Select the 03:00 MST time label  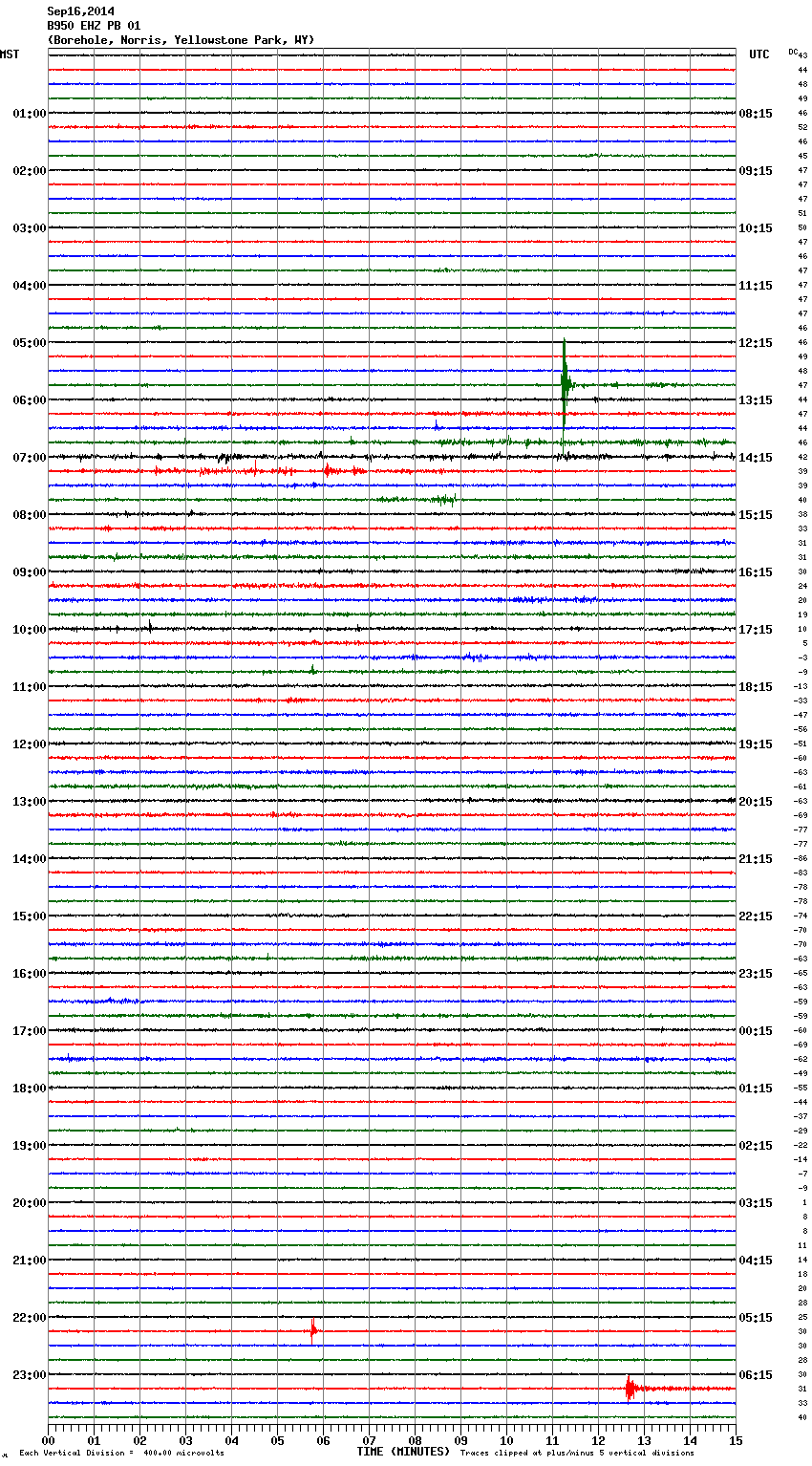[30, 228]
